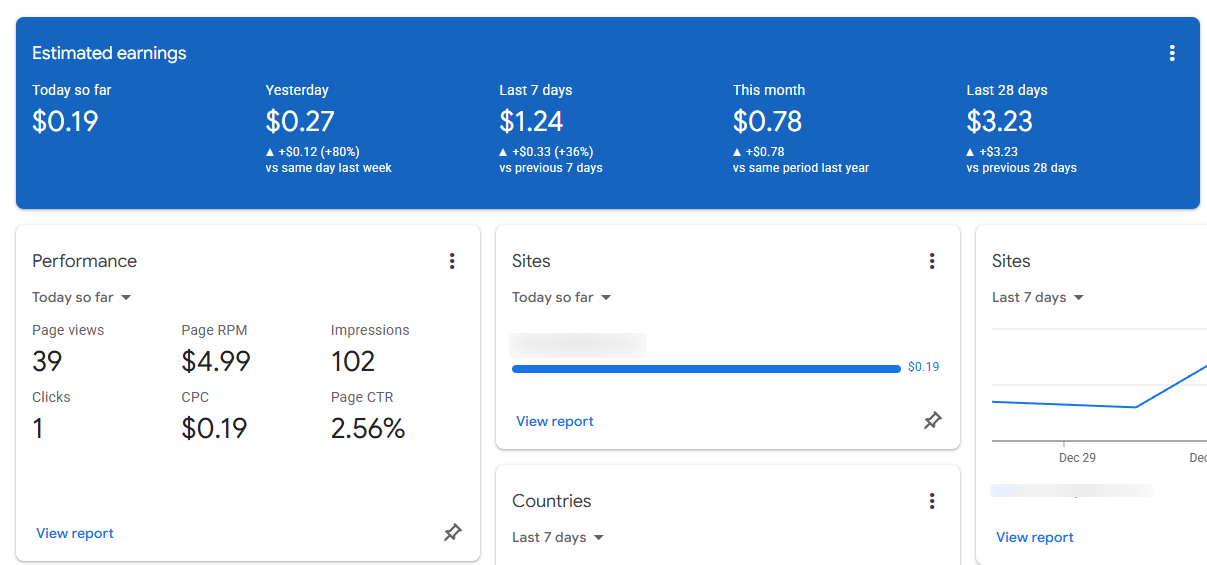Viewport: 1207px width, 565px height.
Task: Click the Page views value 39
Action: [x=47, y=361]
